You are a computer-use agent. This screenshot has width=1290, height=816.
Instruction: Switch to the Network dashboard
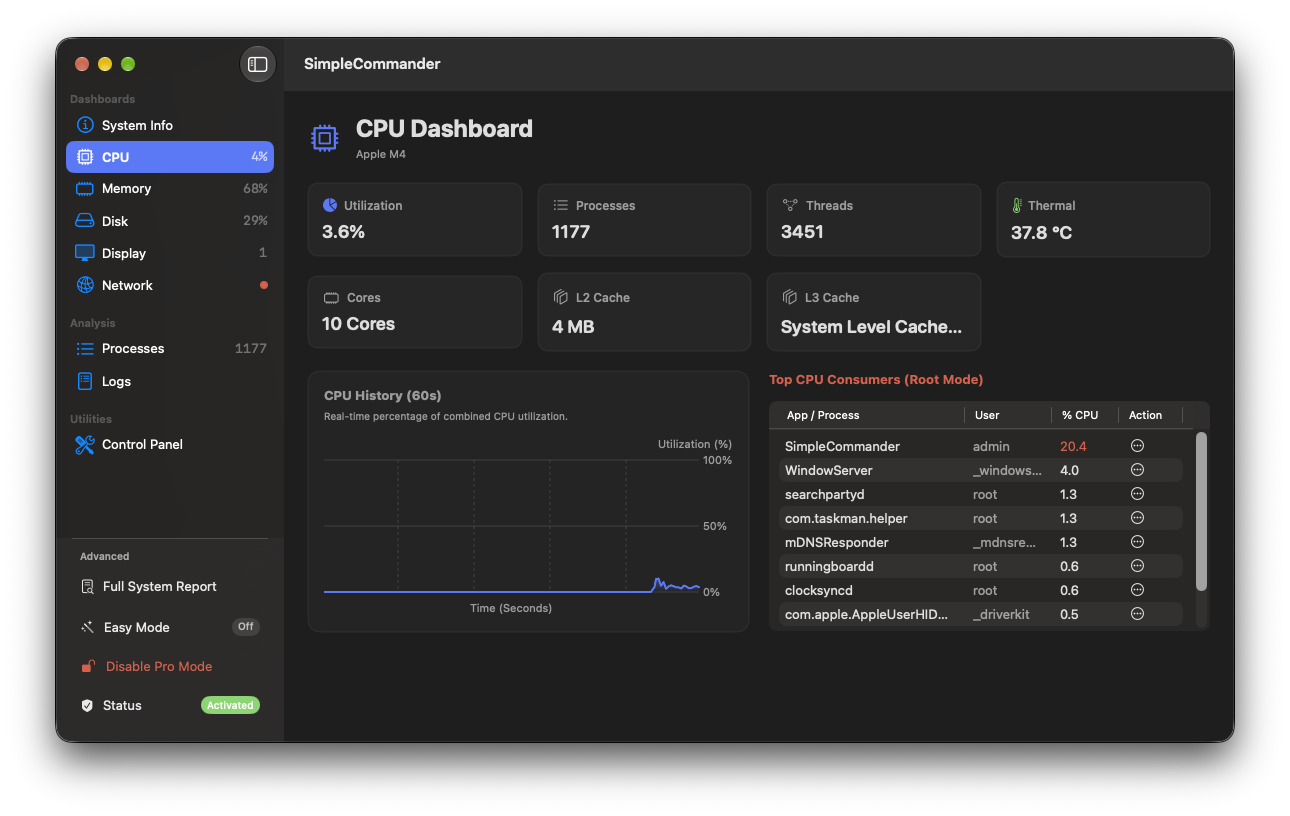[x=170, y=285]
